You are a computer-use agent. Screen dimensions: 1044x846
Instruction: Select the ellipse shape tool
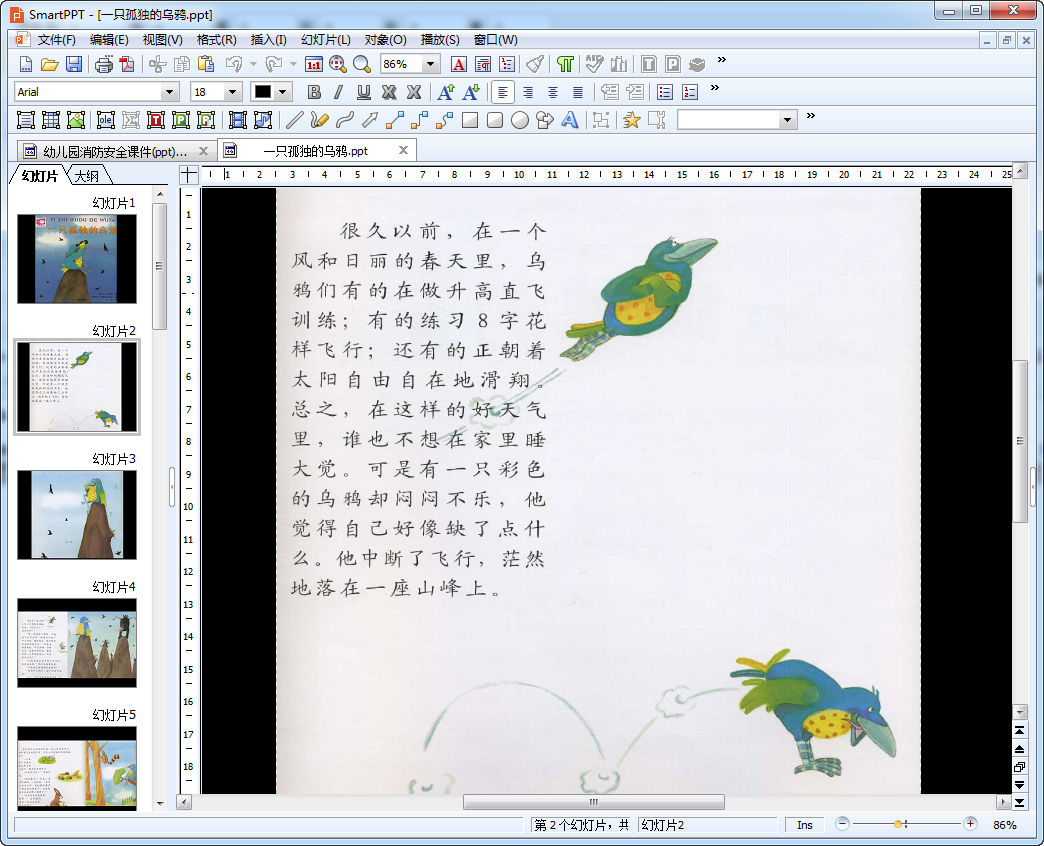tap(520, 120)
